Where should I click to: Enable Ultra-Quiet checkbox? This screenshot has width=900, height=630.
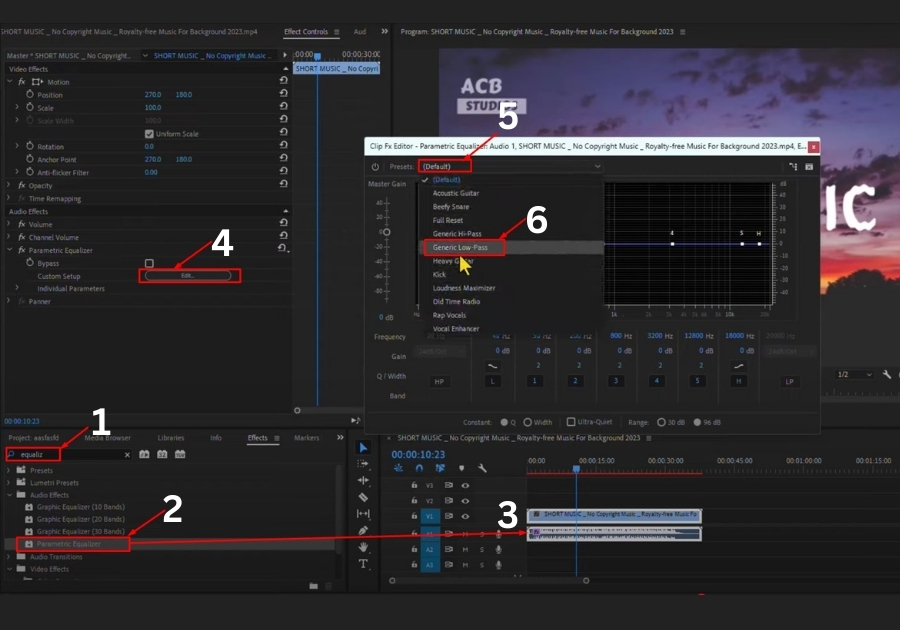click(x=571, y=422)
